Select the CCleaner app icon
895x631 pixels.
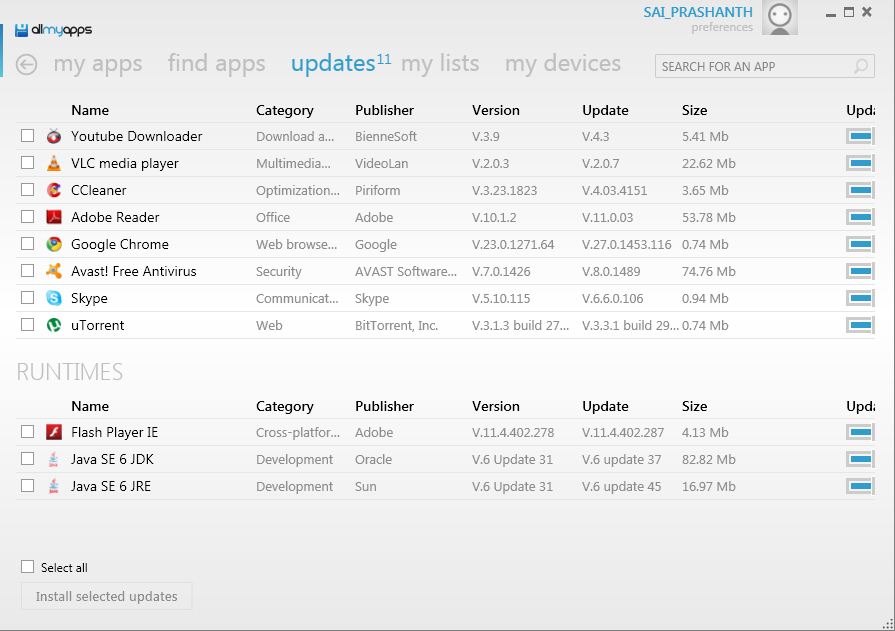point(52,190)
